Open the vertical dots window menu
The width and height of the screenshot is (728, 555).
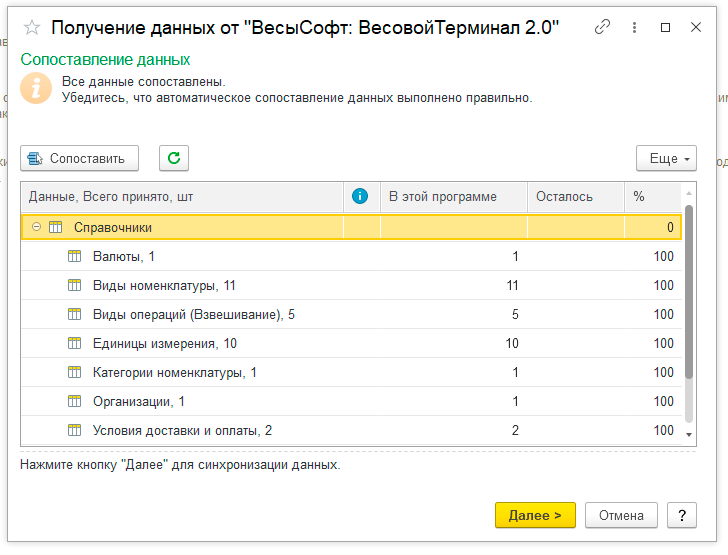pyautogui.click(x=634, y=28)
